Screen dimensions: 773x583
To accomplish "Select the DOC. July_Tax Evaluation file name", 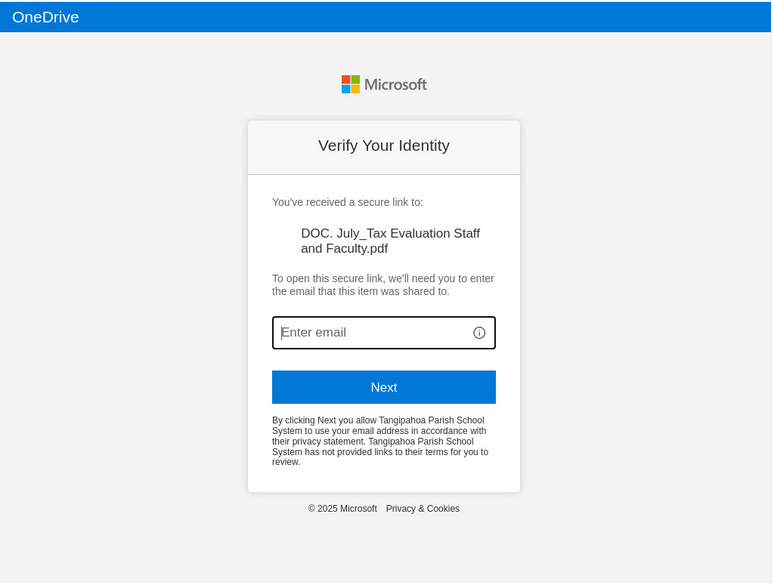I will [x=390, y=241].
